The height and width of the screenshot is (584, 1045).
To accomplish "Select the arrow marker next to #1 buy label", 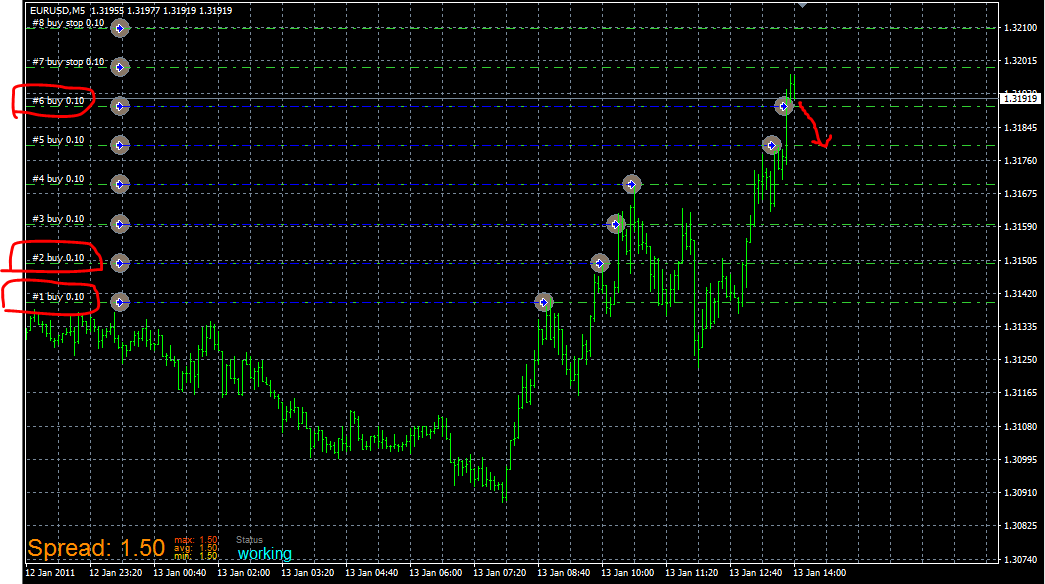I will pyautogui.click(x=120, y=303).
